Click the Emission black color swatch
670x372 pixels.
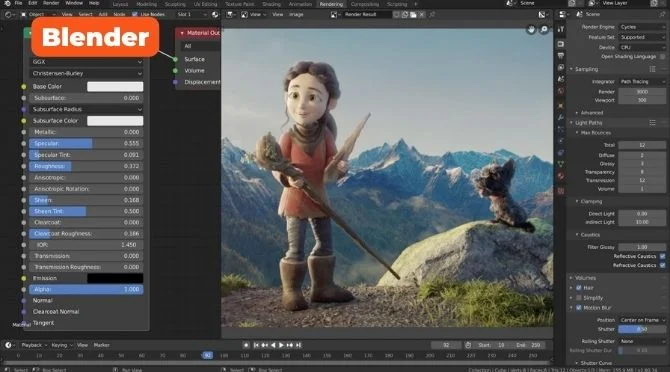(115, 278)
